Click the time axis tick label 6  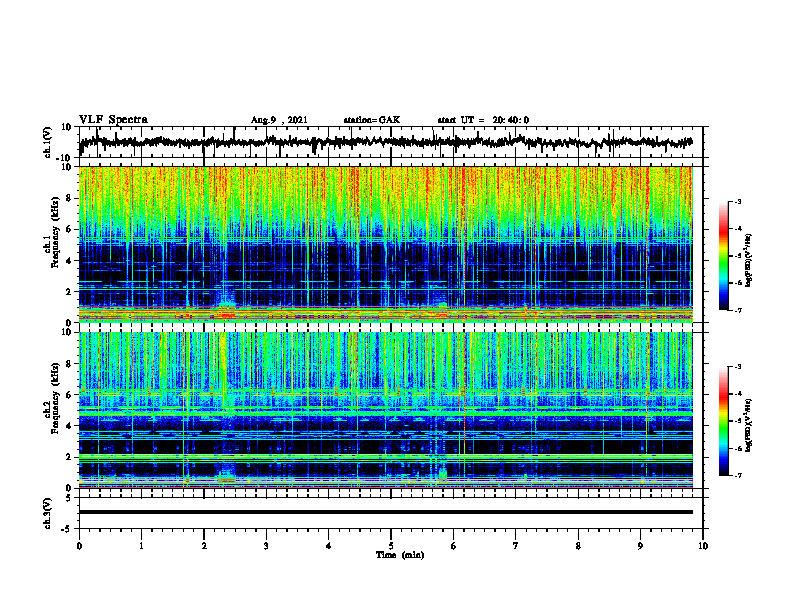point(454,546)
